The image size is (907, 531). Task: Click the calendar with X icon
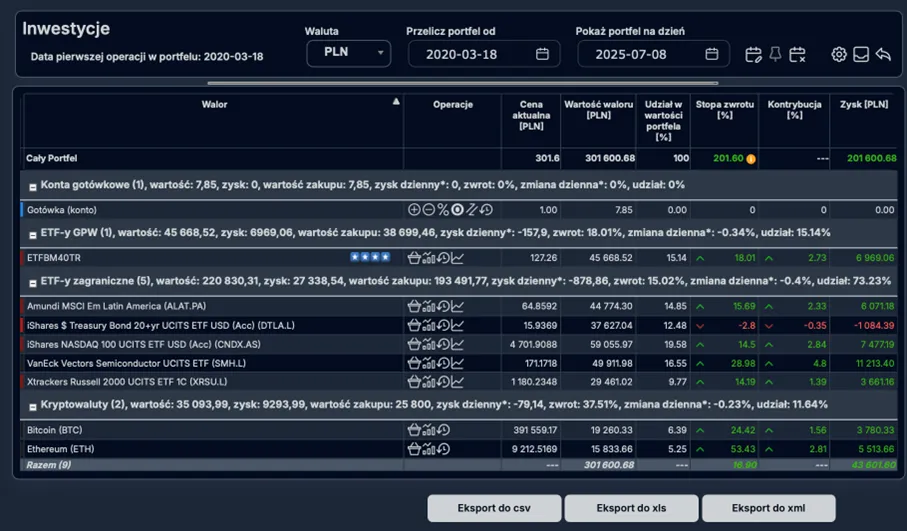(x=797, y=54)
